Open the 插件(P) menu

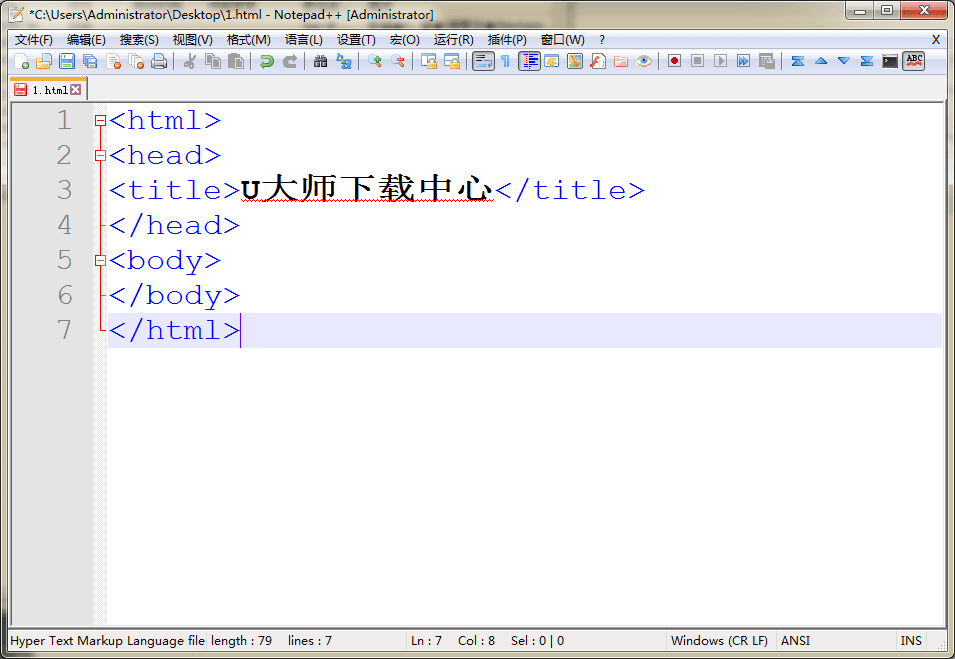(506, 40)
